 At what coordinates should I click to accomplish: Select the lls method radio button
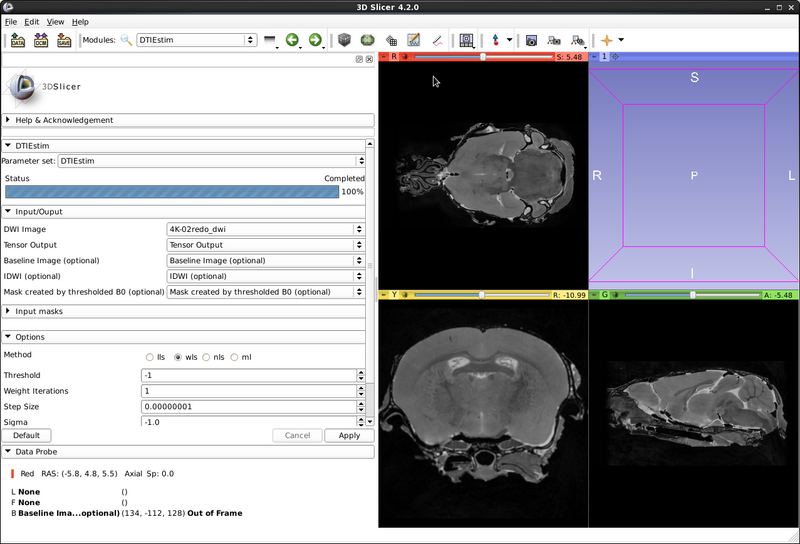[150, 356]
